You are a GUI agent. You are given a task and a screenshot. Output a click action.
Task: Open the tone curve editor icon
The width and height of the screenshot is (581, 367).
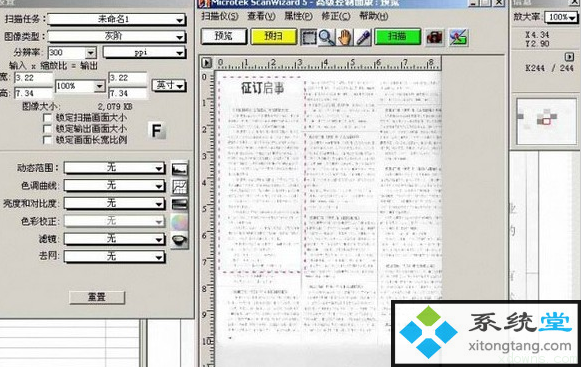180,186
